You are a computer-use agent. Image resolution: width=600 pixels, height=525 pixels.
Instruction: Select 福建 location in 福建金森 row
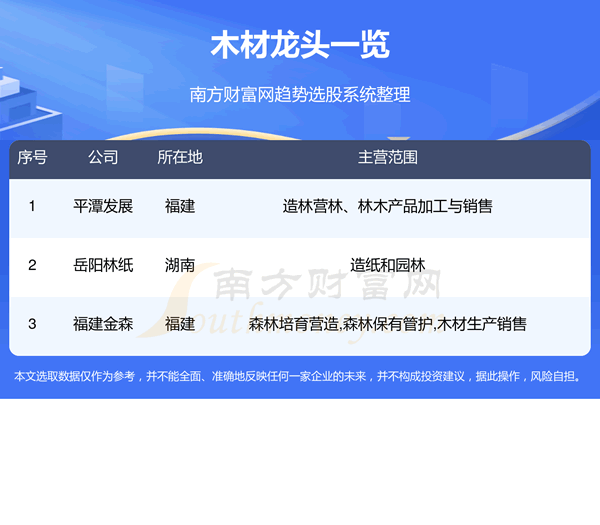coord(180,324)
